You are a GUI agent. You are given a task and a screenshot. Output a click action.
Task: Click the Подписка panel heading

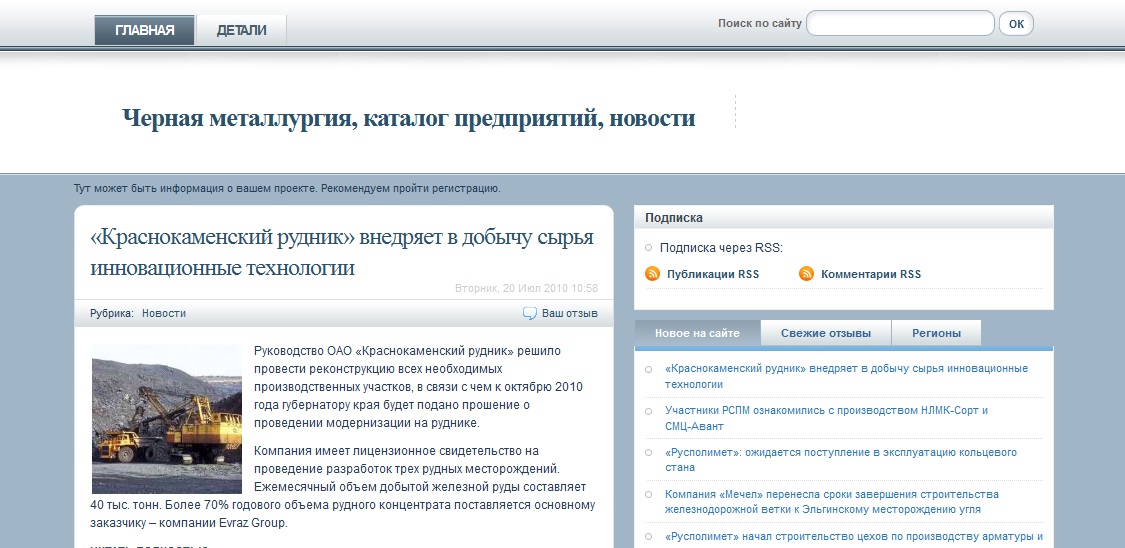[x=674, y=217]
